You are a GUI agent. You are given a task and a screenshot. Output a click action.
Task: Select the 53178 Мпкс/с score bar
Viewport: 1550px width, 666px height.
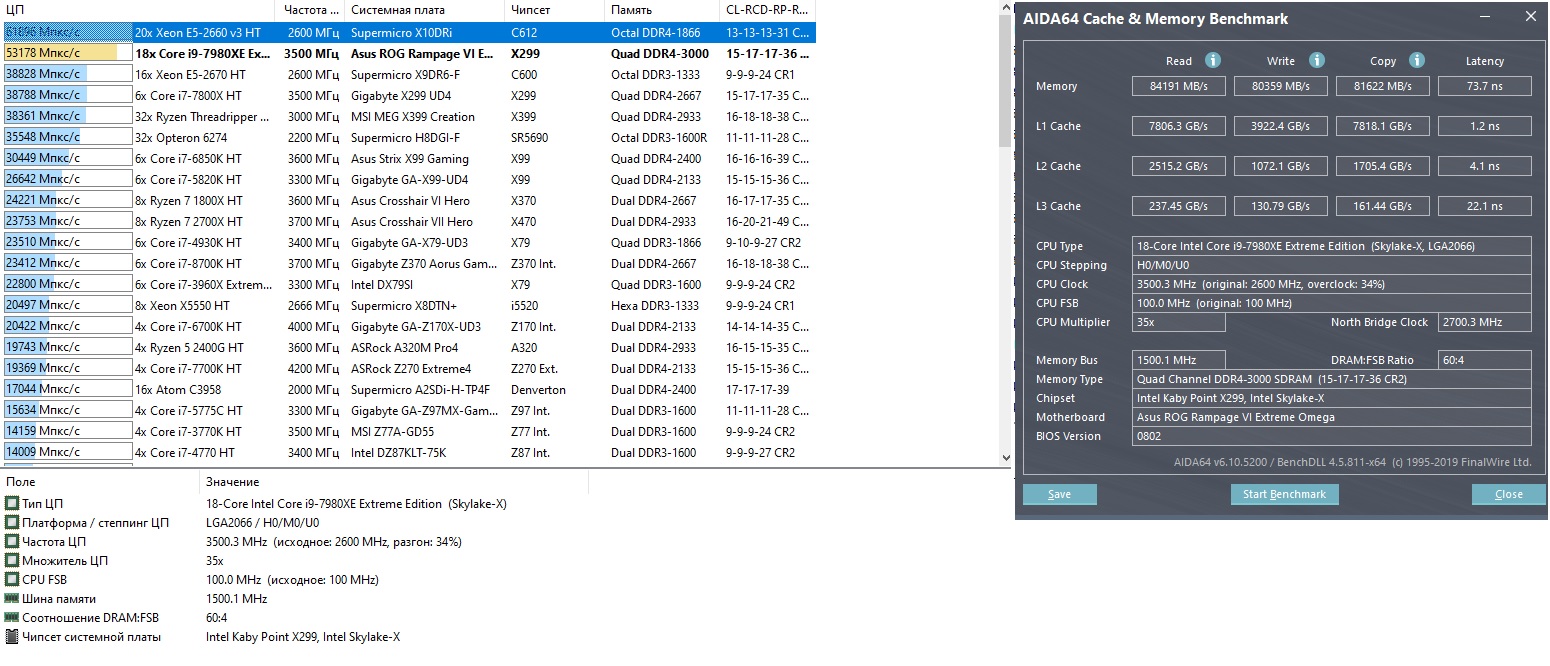[67, 53]
